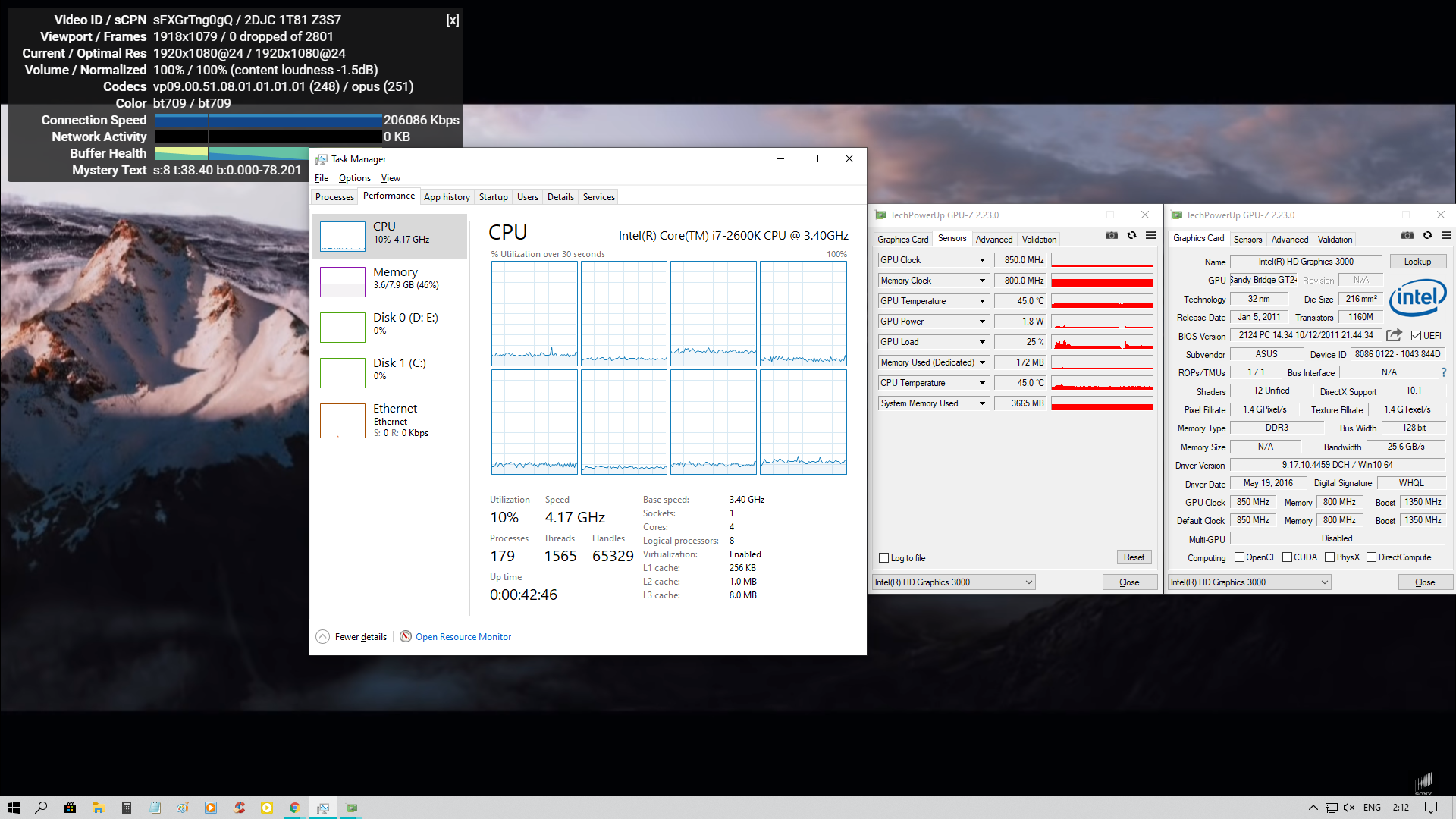Close stats for nerds with the [x] icon
The width and height of the screenshot is (1456, 819).
(x=452, y=20)
